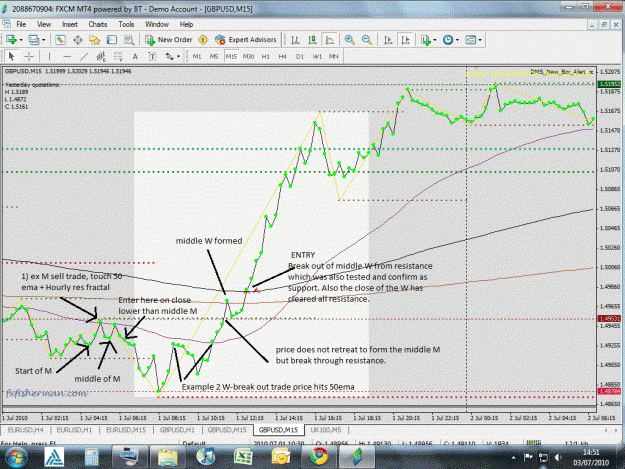
Task: Click the New Order button
Action: [169, 40]
